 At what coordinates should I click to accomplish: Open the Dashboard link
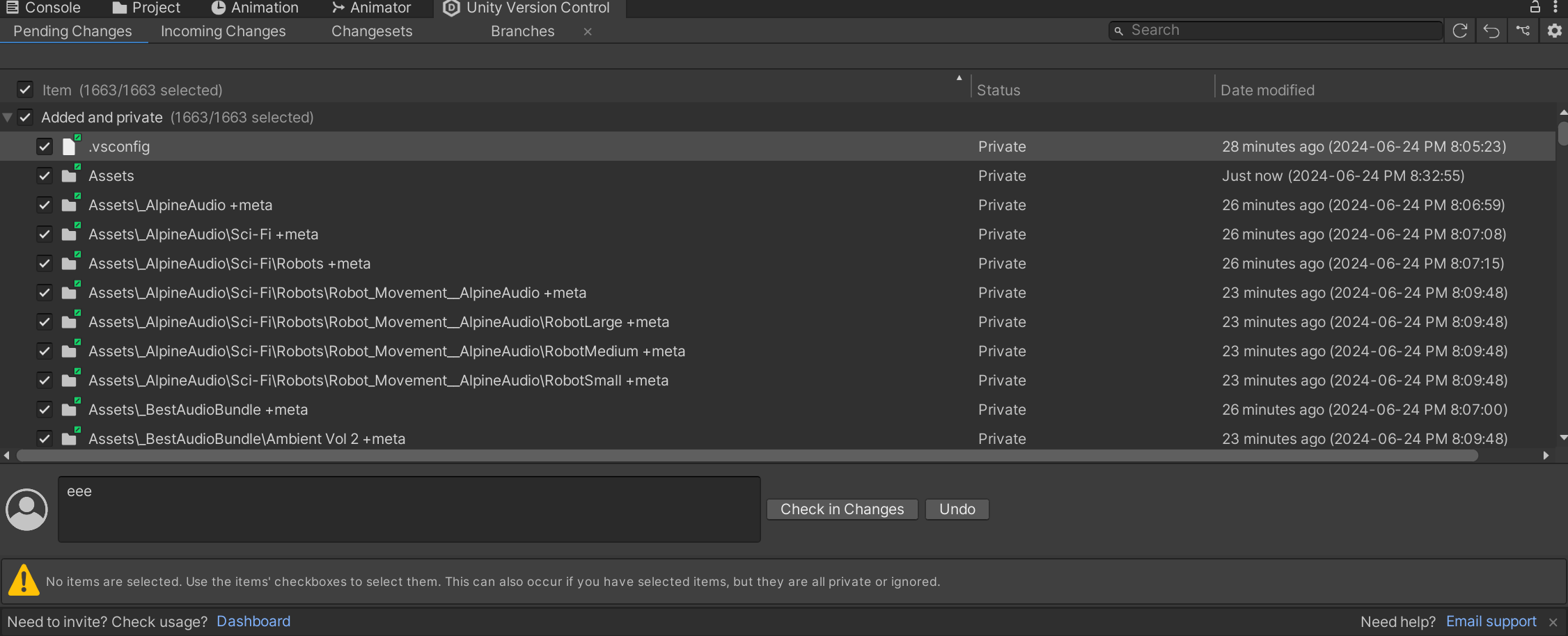click(253, 621)
